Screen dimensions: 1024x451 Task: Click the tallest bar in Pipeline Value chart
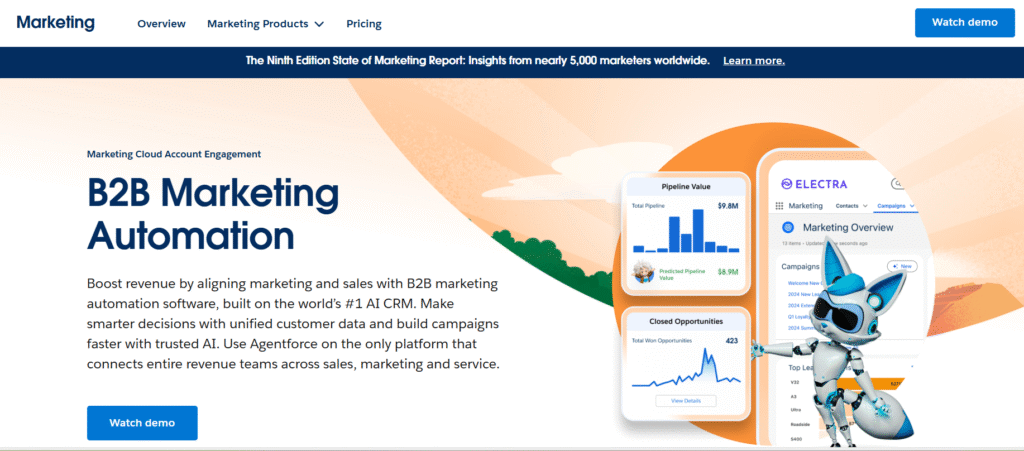697,231
